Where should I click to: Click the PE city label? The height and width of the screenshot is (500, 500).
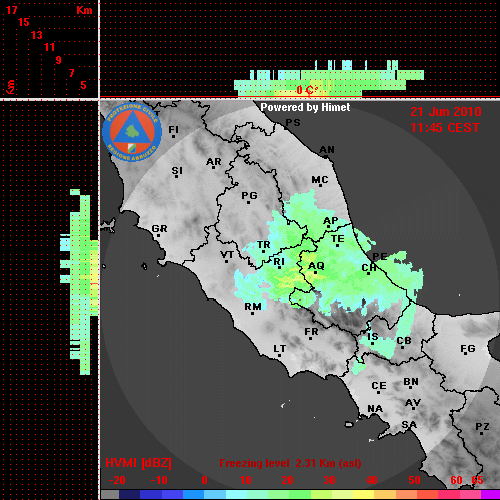tap(379, 256)
